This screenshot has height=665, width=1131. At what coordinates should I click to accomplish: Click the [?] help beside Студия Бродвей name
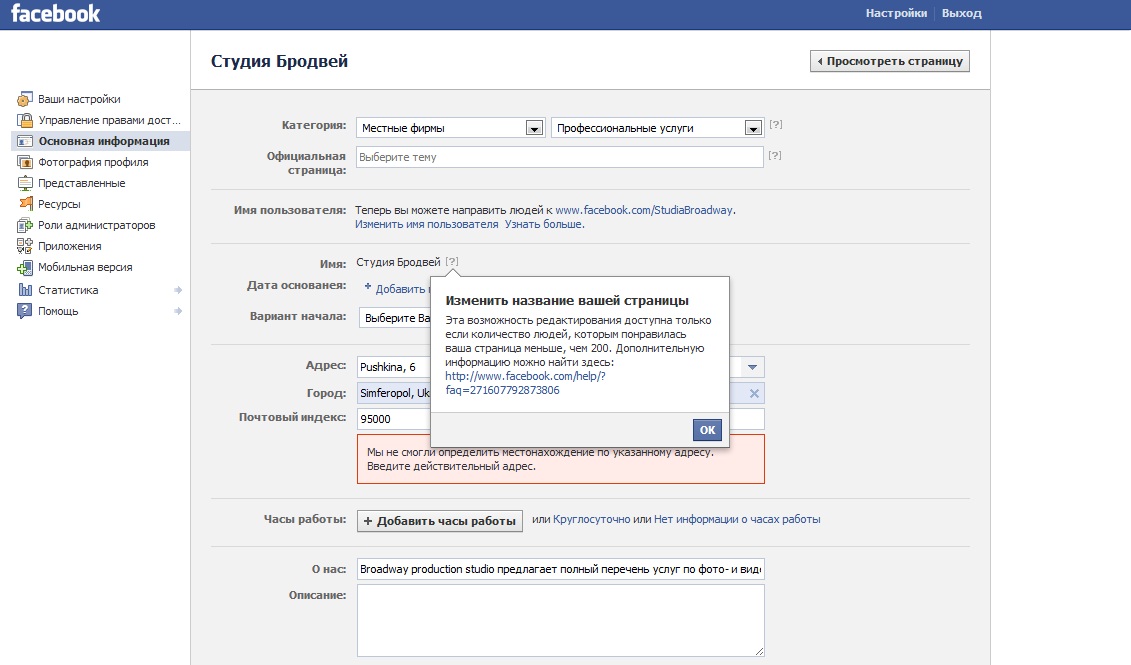[x=452, y=262]
